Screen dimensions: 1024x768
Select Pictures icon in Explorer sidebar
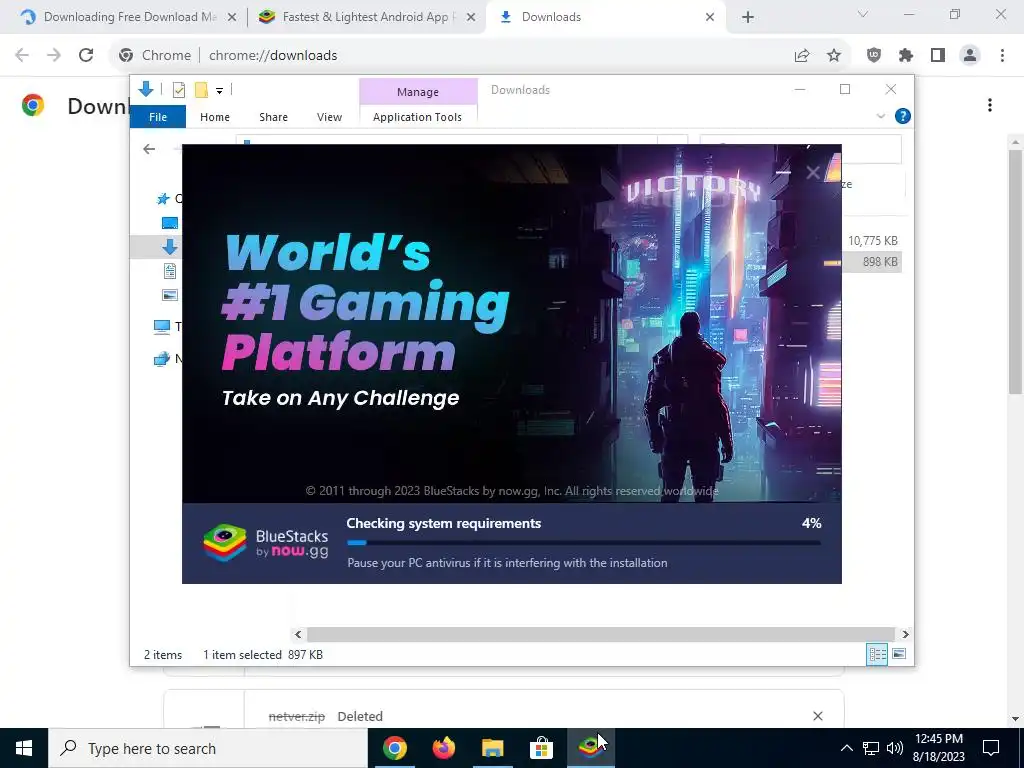pos(170,295)
